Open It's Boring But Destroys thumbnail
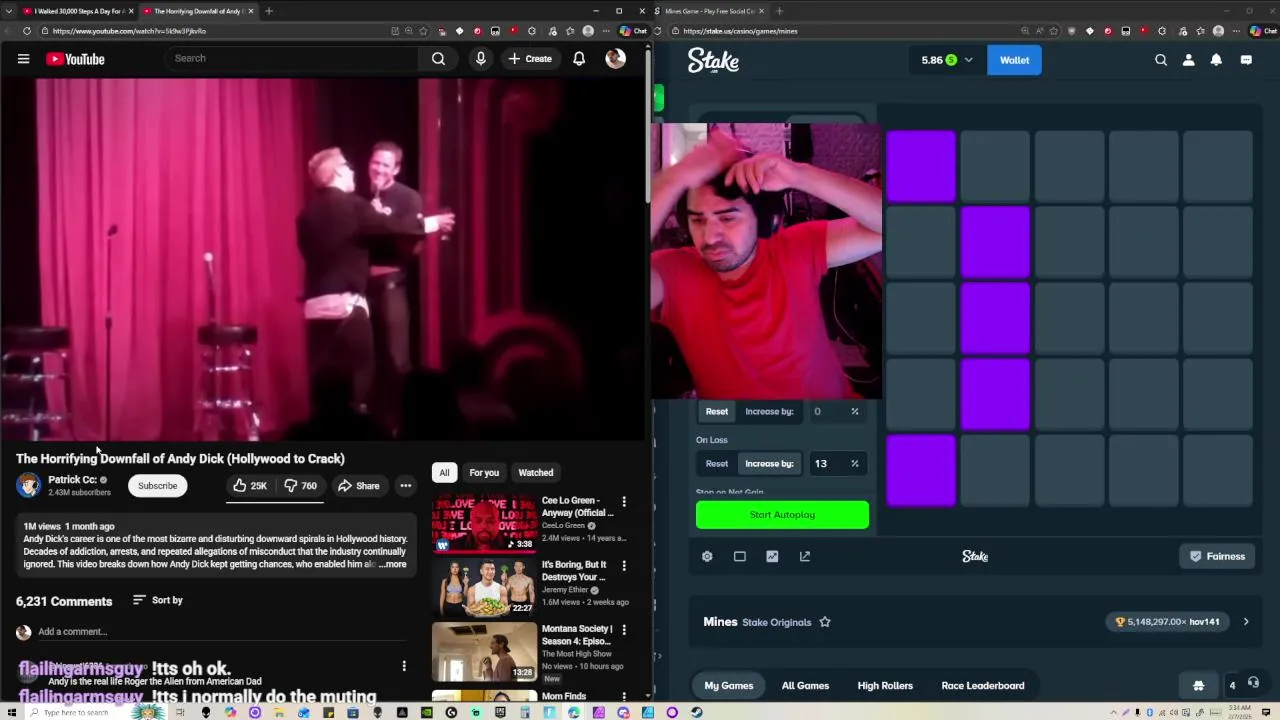The width and height of the screenshot is (1280, 720). (484, 587)
